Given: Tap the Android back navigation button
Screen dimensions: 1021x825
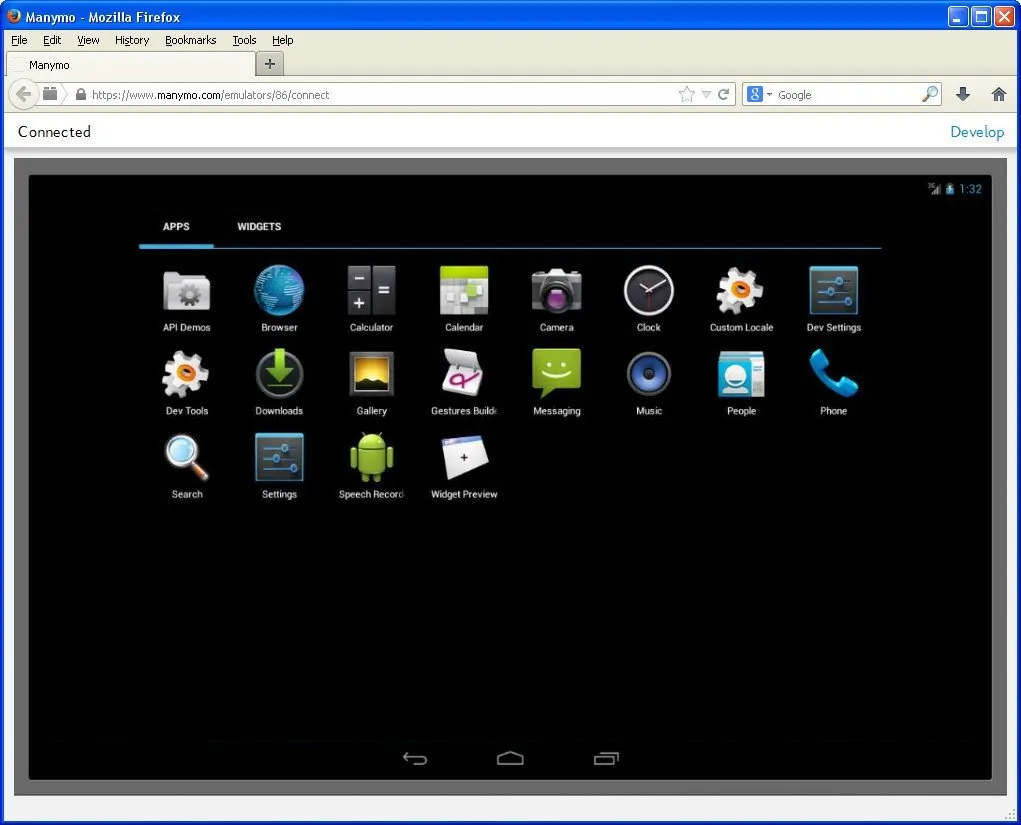Looking at the screenshot, I should point(415,758).
